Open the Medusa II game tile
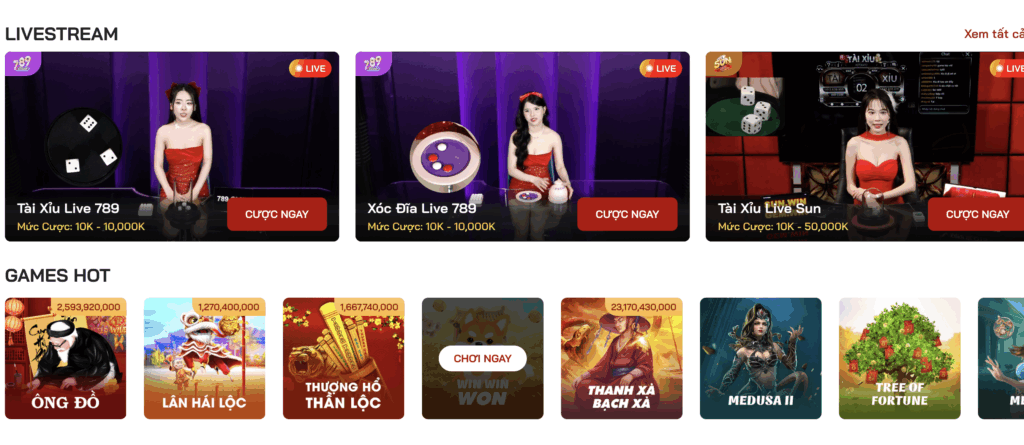The image size is (1024, 445). (x=761, y=358)
